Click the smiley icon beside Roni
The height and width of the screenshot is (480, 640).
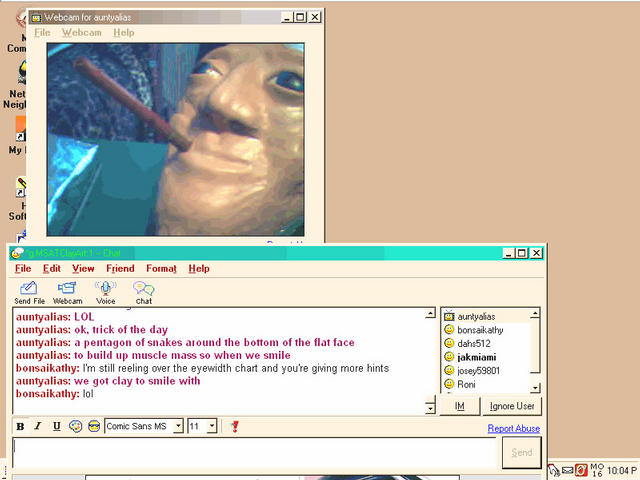coord(449,384)
